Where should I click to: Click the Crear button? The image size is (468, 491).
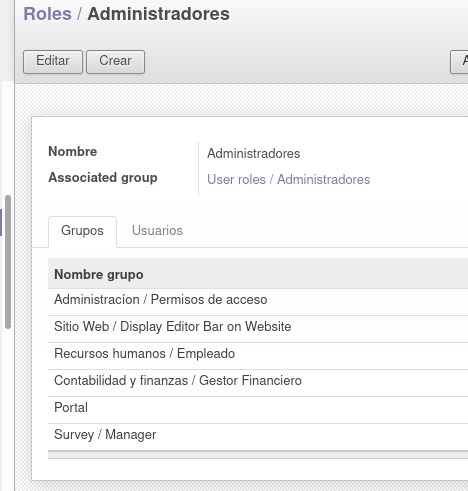coord(115,62)
